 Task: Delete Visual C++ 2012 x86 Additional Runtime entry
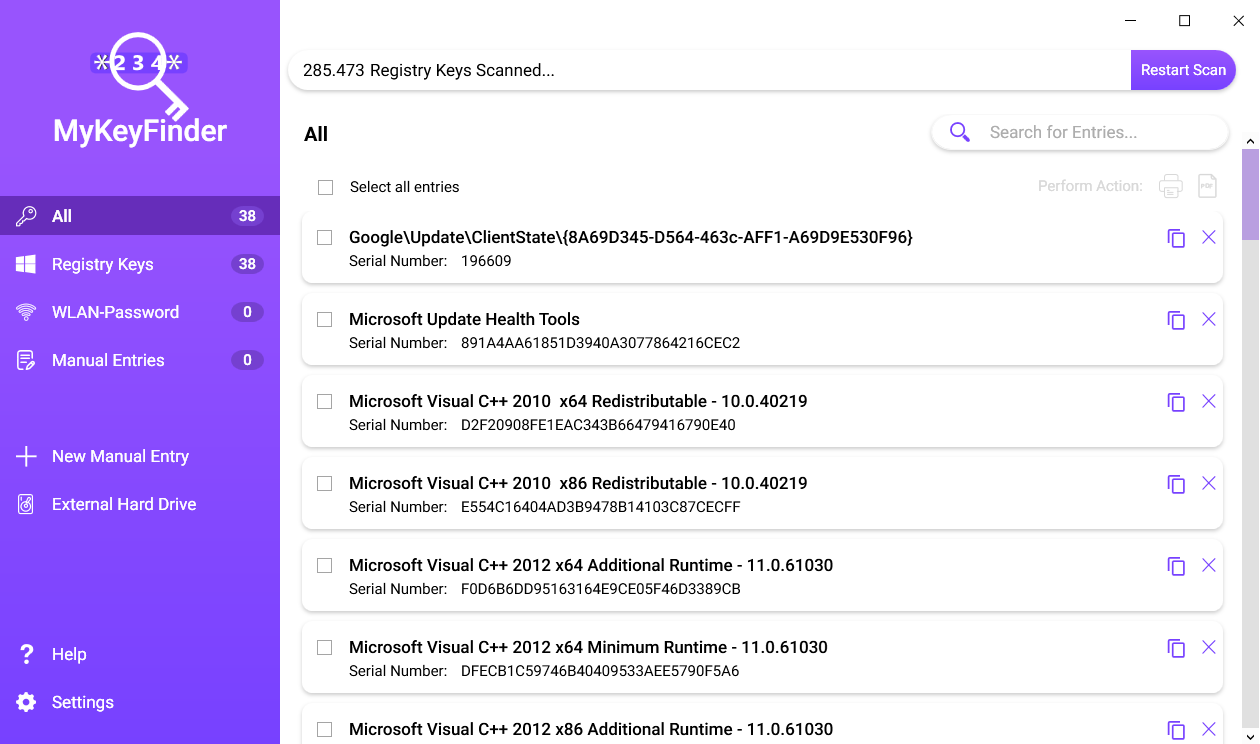tap(1208, 729)
